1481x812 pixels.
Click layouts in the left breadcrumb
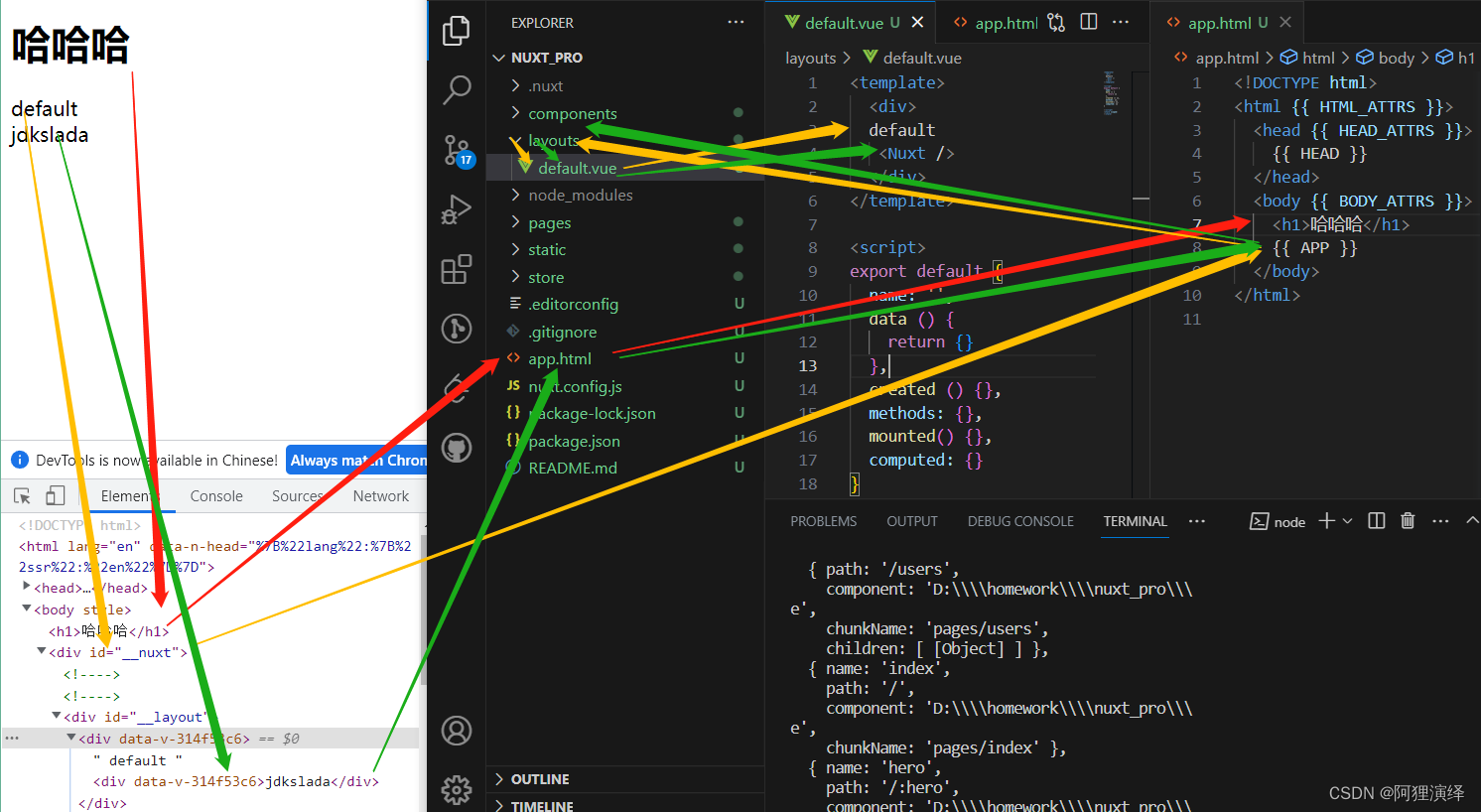(x=810, y=58)
